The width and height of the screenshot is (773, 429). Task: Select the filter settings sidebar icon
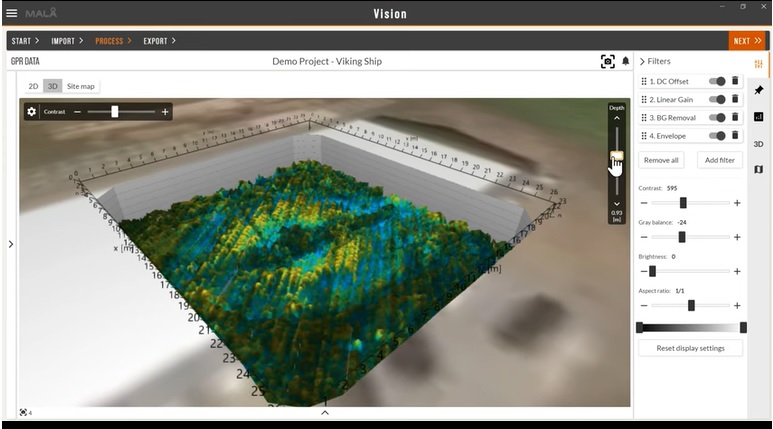[759, 64]
